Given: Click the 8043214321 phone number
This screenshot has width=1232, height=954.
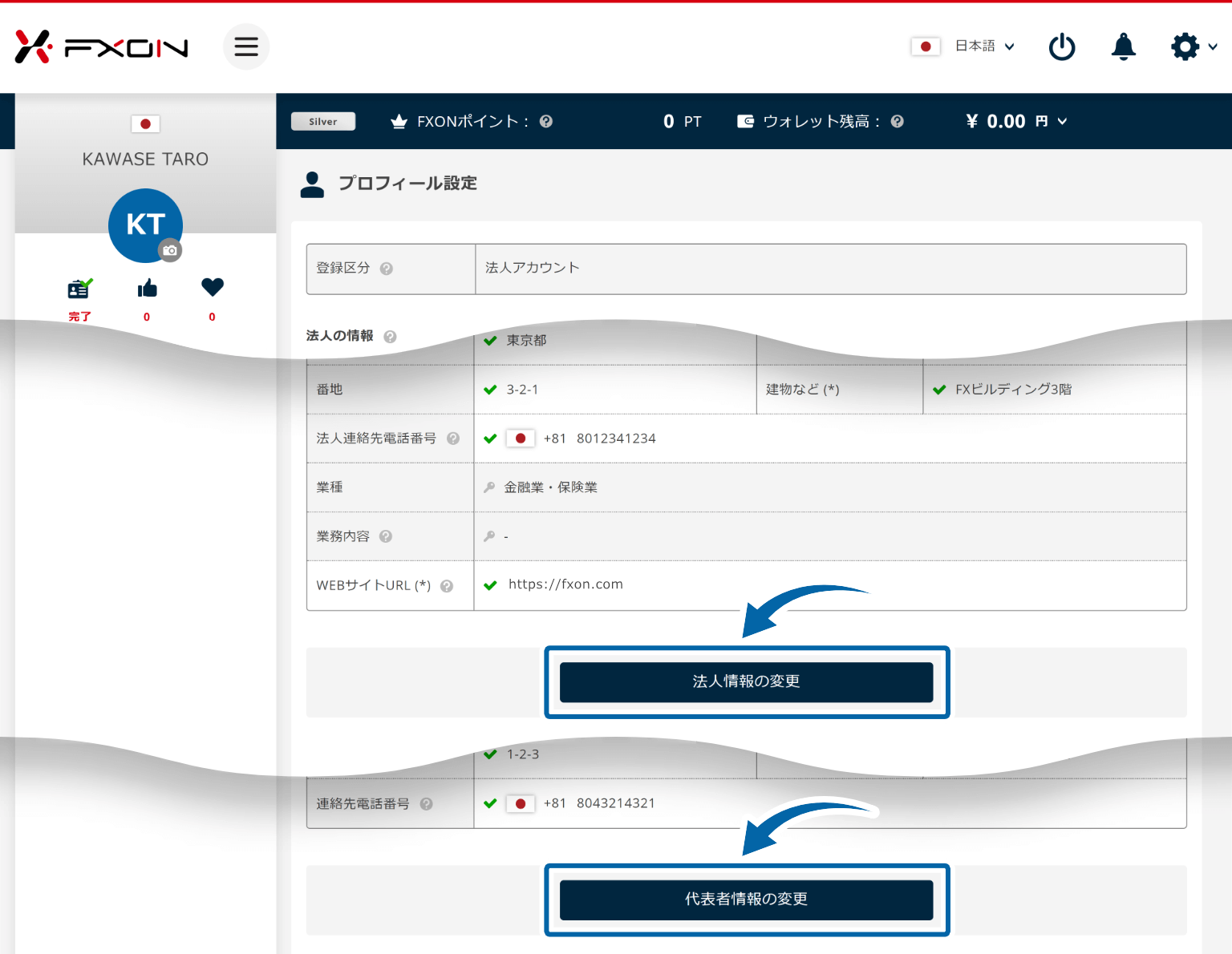Looking at the screenshot, I should pos(616,803).
